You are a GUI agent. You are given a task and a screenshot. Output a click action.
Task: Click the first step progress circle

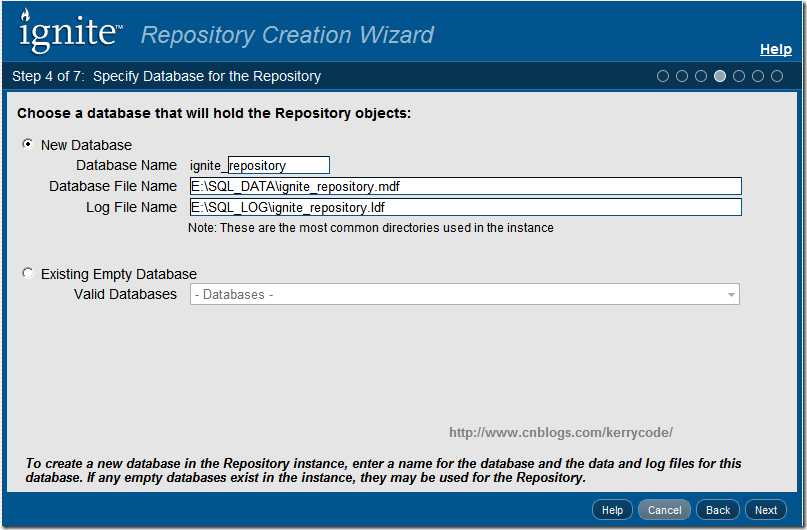click(663, 76)
